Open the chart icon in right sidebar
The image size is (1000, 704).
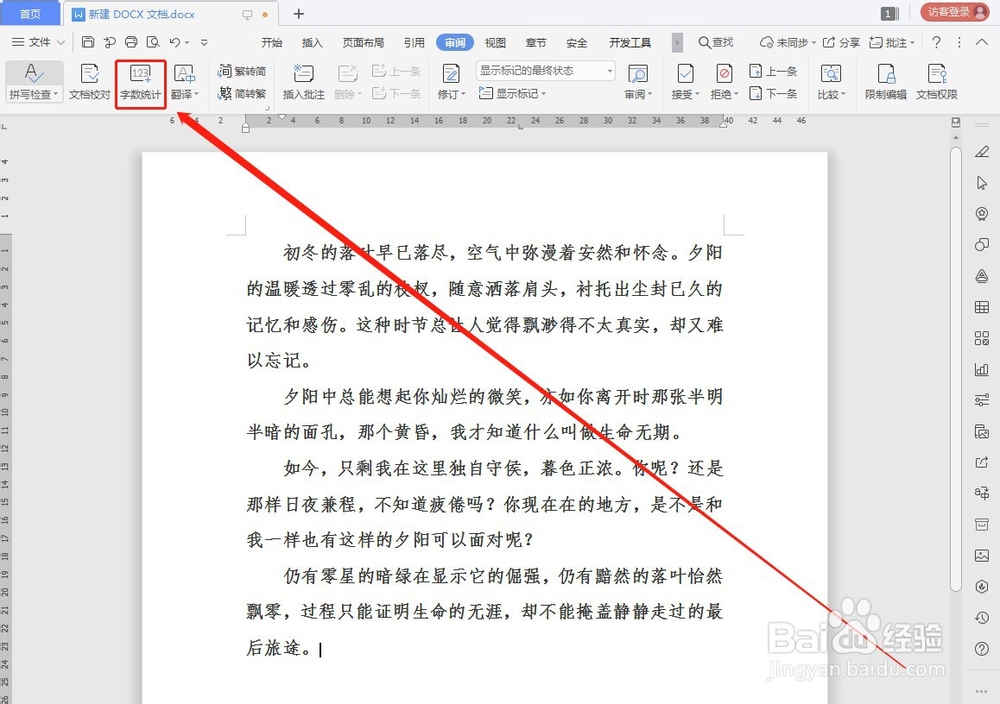pyautogui.click(x=982, y=371)
